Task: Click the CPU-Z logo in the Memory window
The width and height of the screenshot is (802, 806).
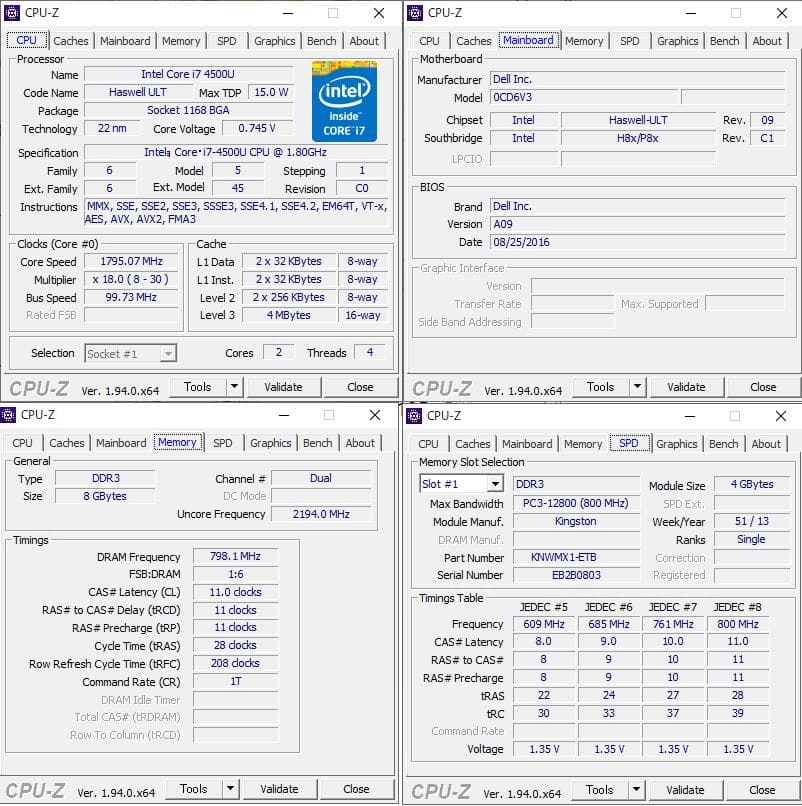Action: tap(36, 790)
